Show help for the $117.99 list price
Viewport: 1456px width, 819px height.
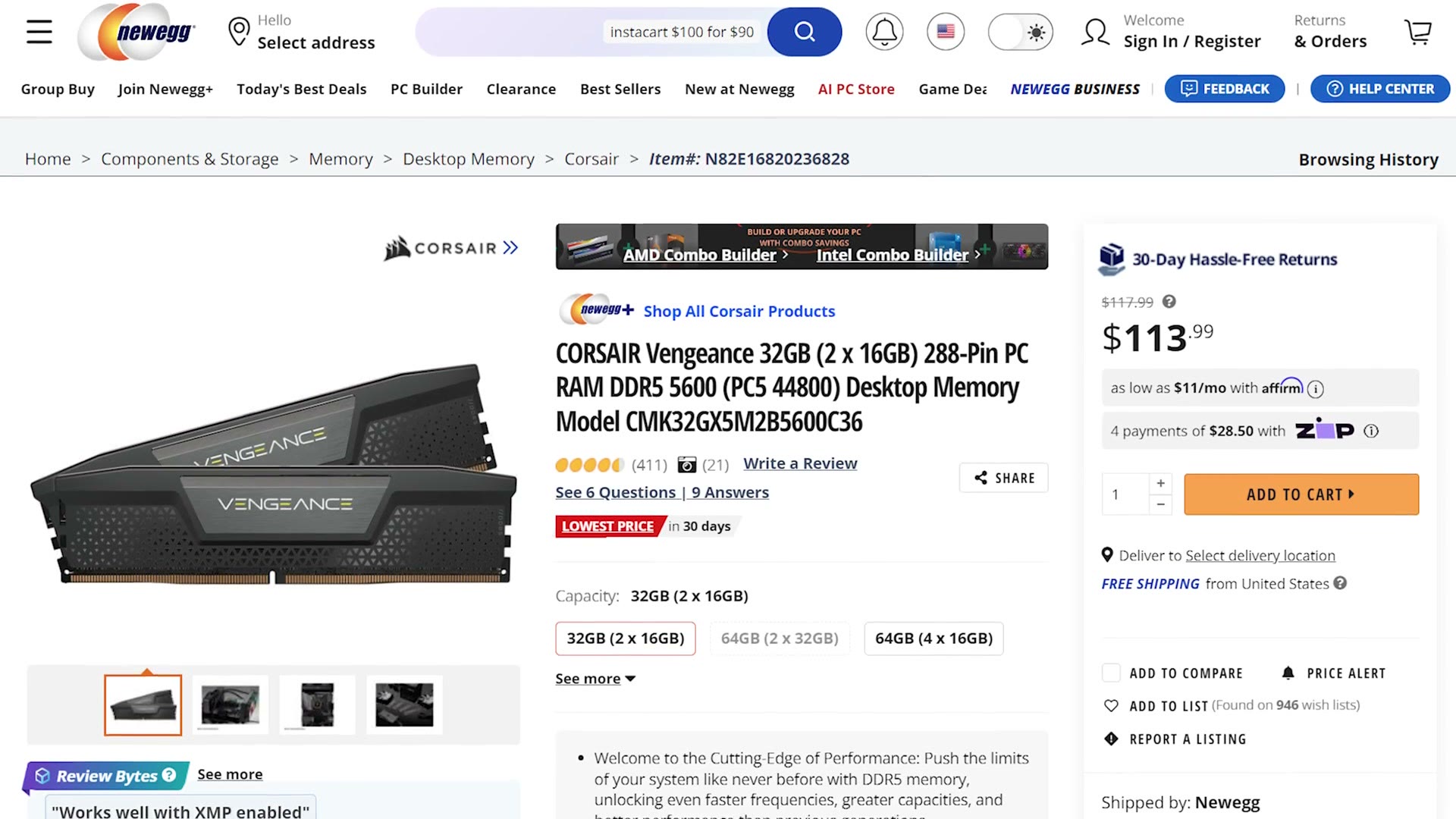pyautogui.click(x=1169, y=302)
